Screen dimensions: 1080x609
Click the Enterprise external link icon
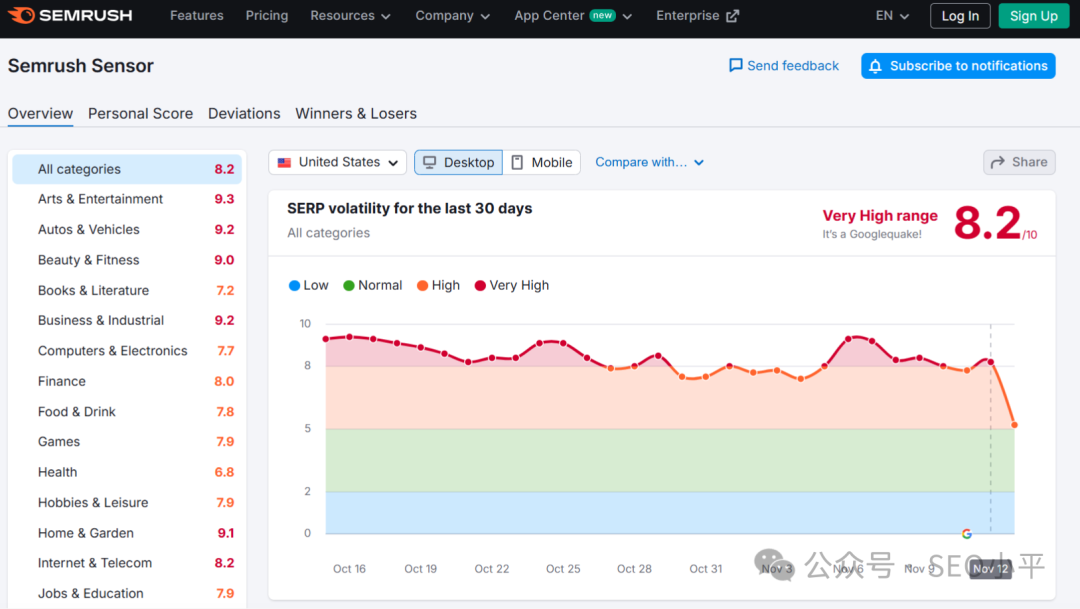732,16
